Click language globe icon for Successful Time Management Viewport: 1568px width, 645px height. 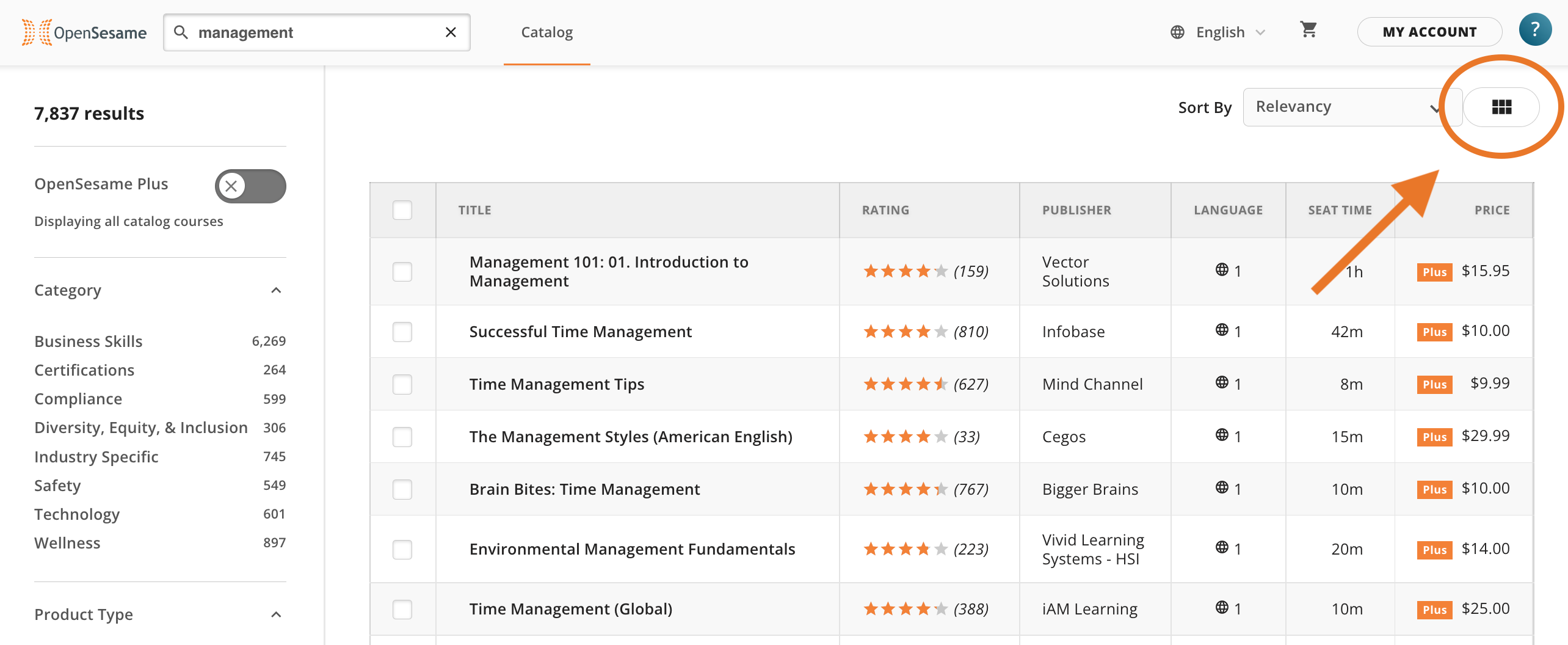(1222, 330)
